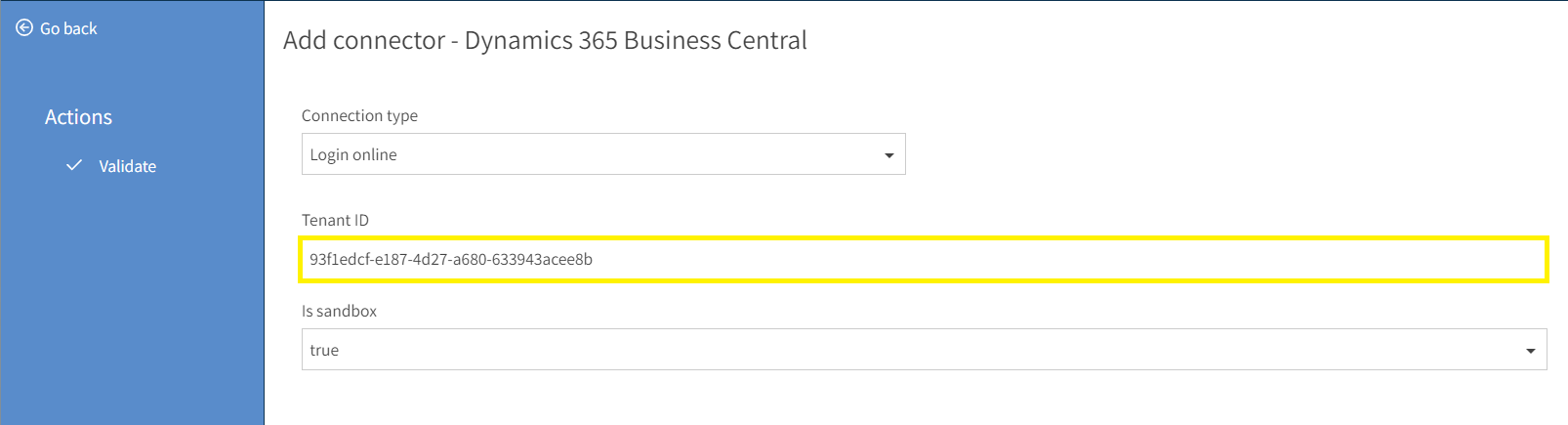Select the Login online combo box

(x=603, y=154)
